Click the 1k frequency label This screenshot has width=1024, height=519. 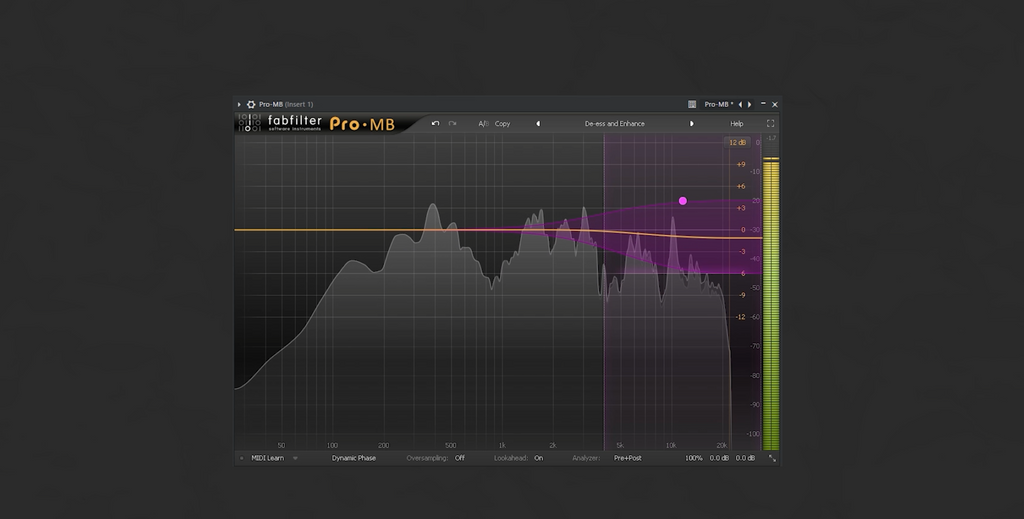(x=502, y=446)
